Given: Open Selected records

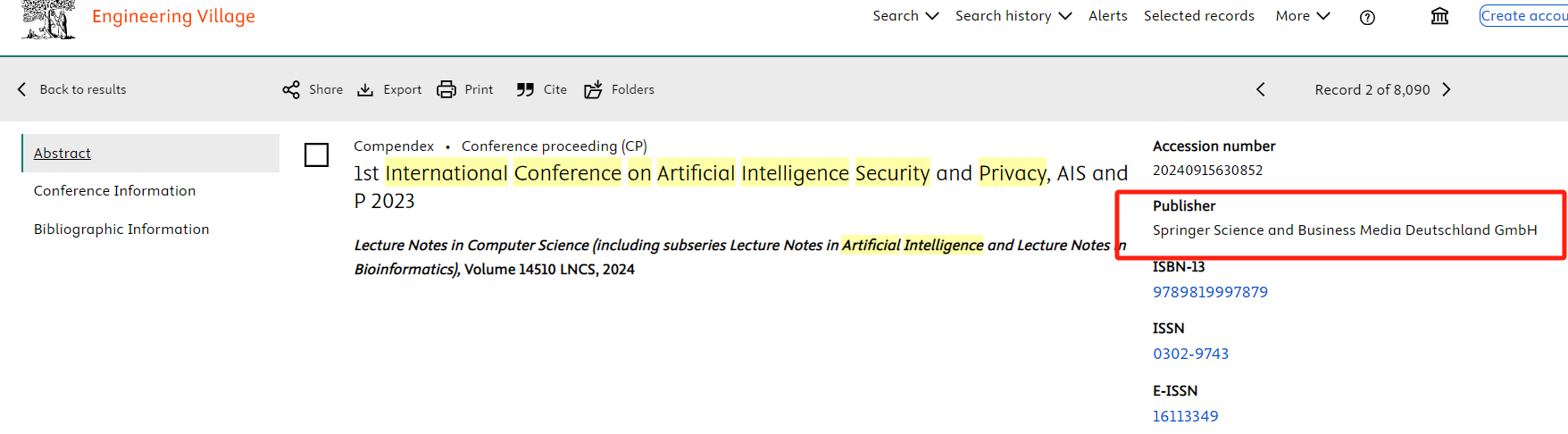Looking at the screenshot, I should pos(1198,16).
